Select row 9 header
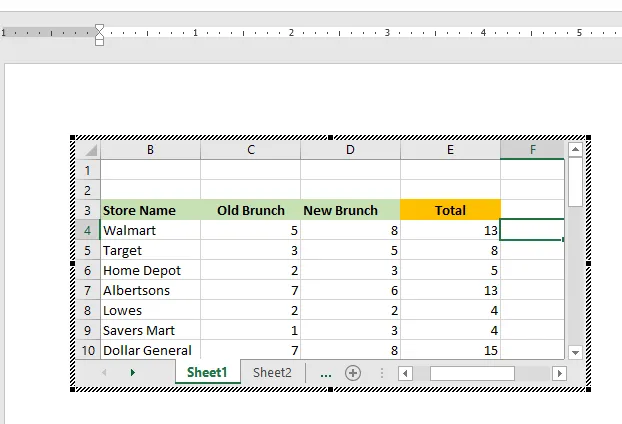 pyautogui.click(x=88, y=330)
